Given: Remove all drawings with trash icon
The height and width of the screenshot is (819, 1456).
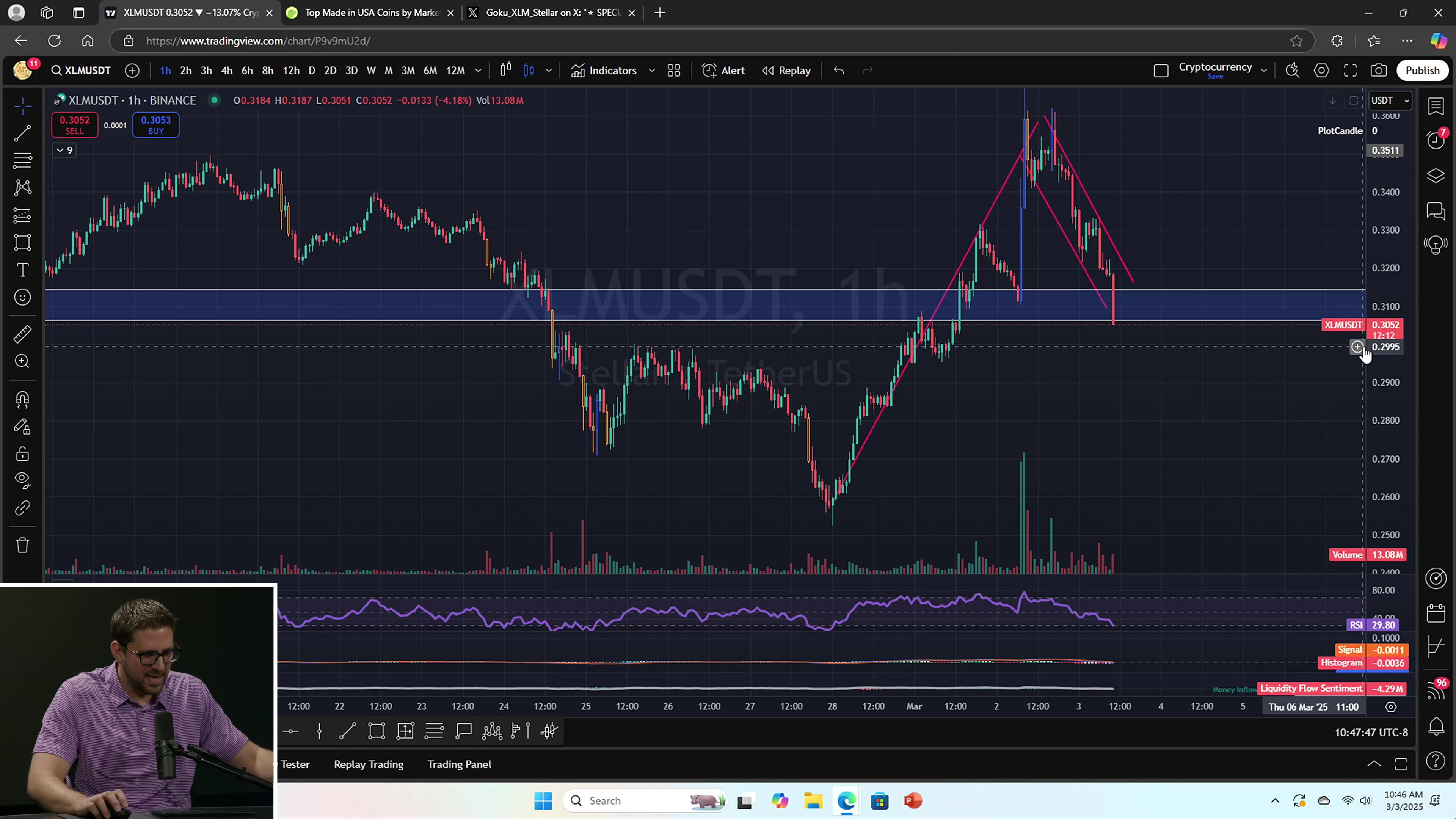Looking at the screenshot, I should point(23,546).
